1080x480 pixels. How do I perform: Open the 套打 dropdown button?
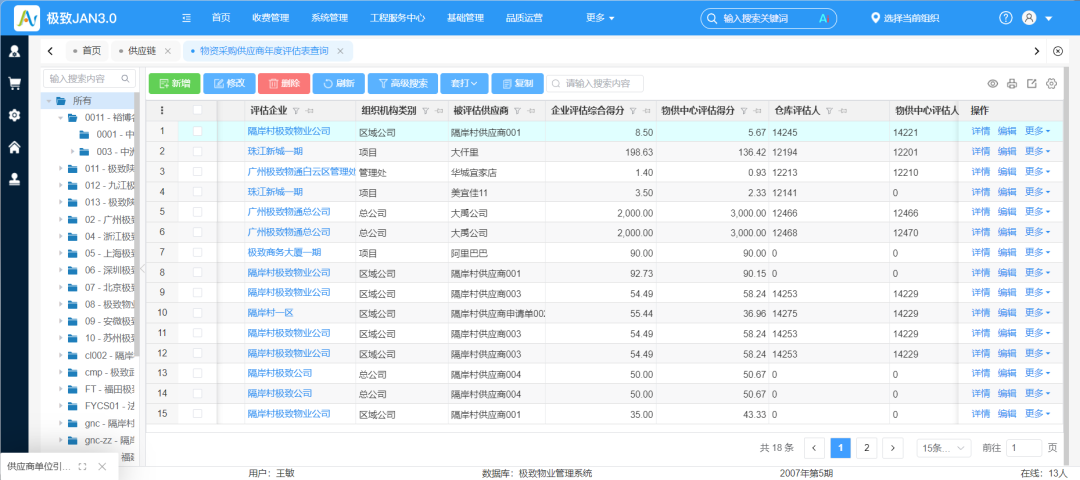pos(464,84)
